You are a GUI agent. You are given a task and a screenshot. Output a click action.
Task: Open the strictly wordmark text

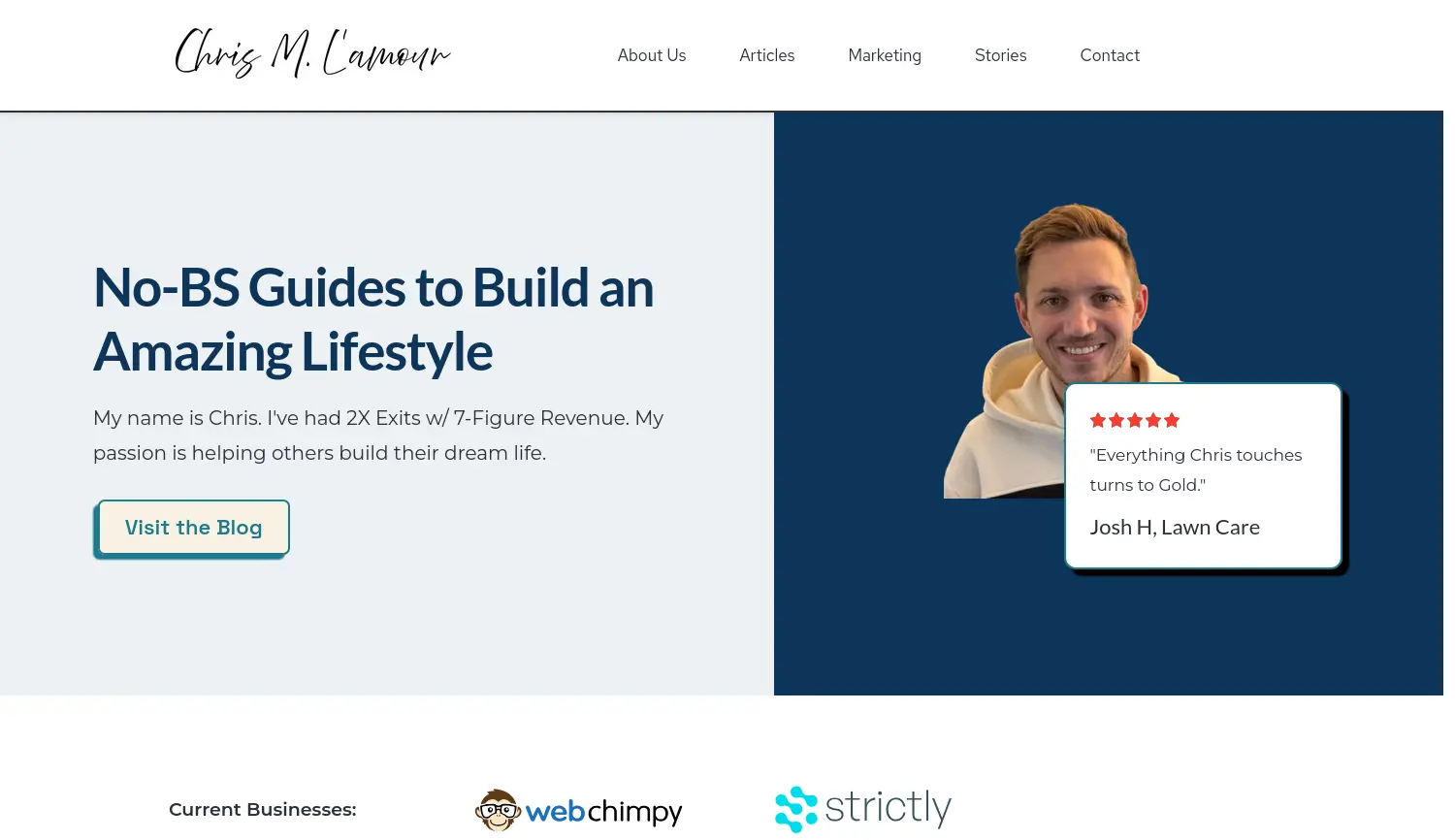(889, 808)
